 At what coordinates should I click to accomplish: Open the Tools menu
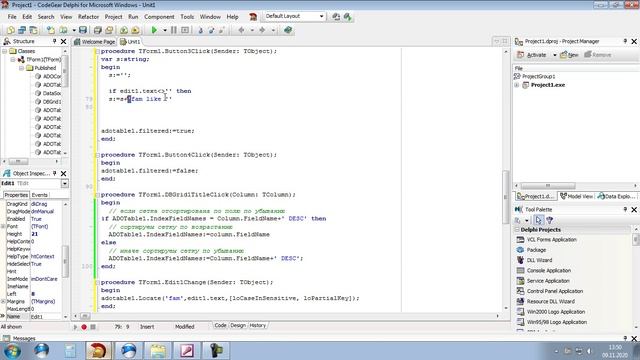pos(187,17)
